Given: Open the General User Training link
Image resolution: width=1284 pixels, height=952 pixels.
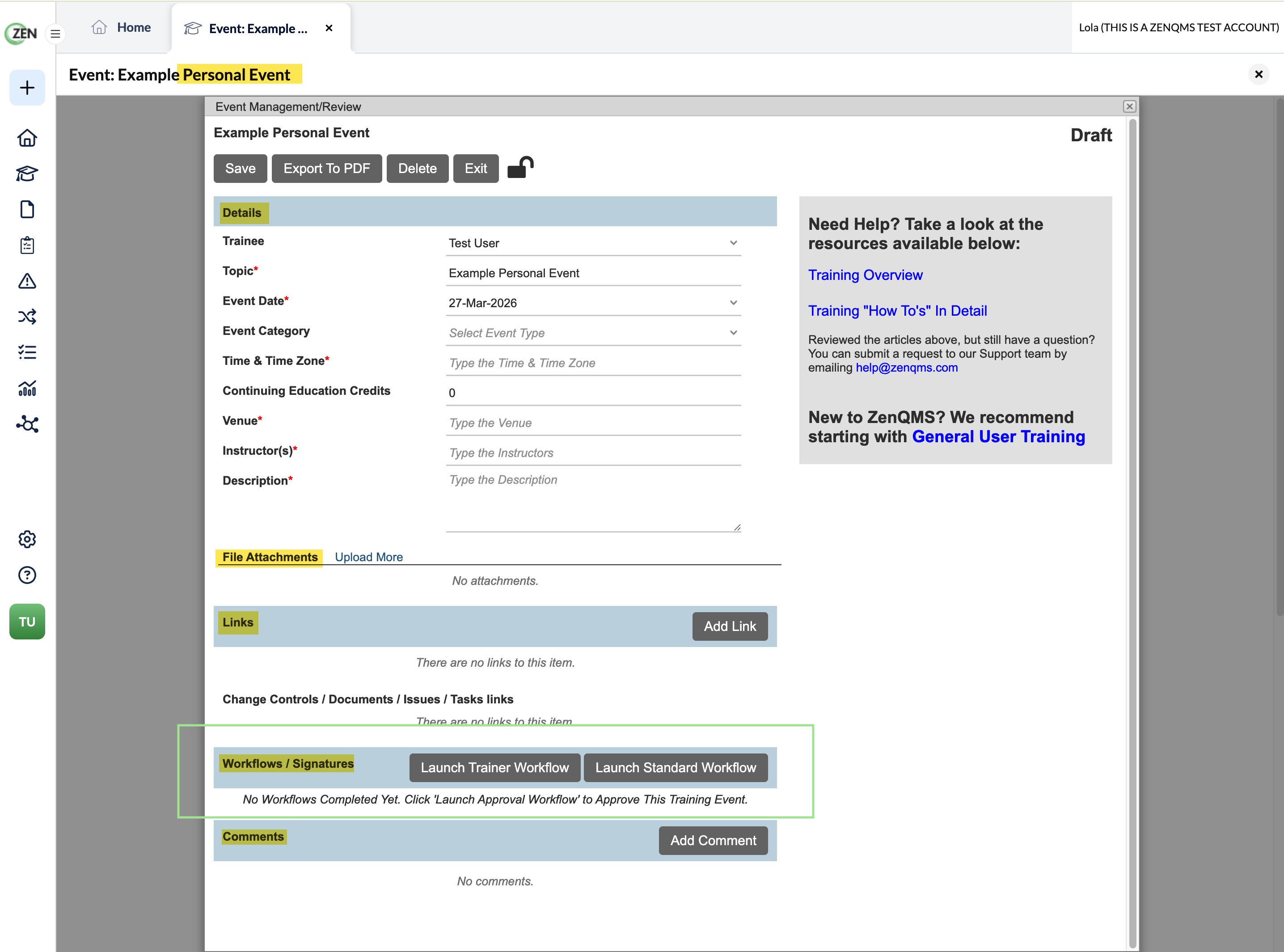Looking at the screenshot, I should point(998,437).
